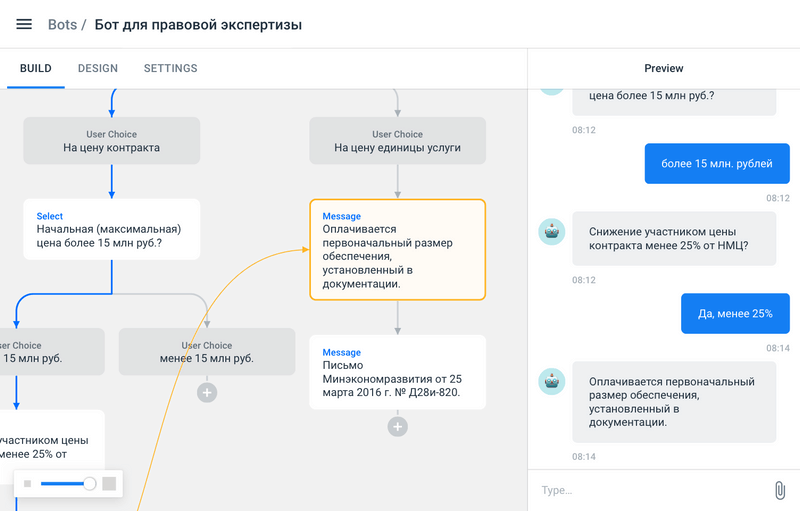Navigate to Bots breadcrumb link
The width and height of the screenshot is (800, 511).
click(x=62, y=24)
